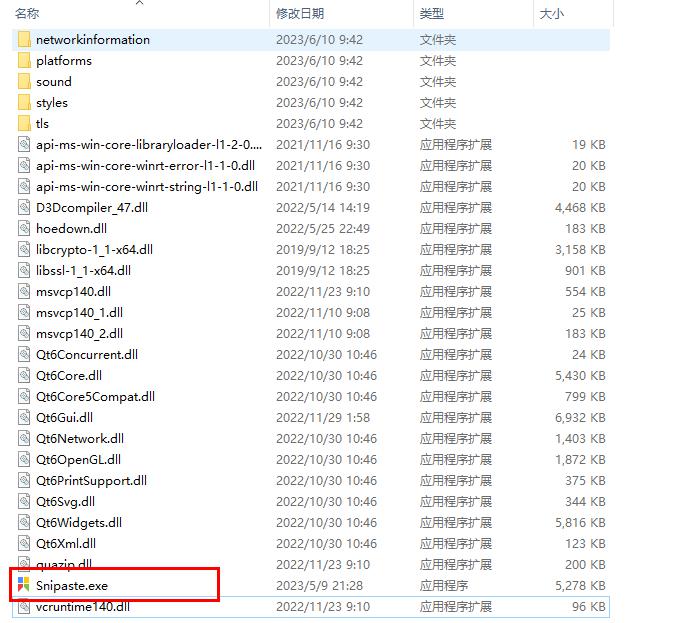Sort files by the 名称 column header
Screen dimensions: 684x623
28,14
